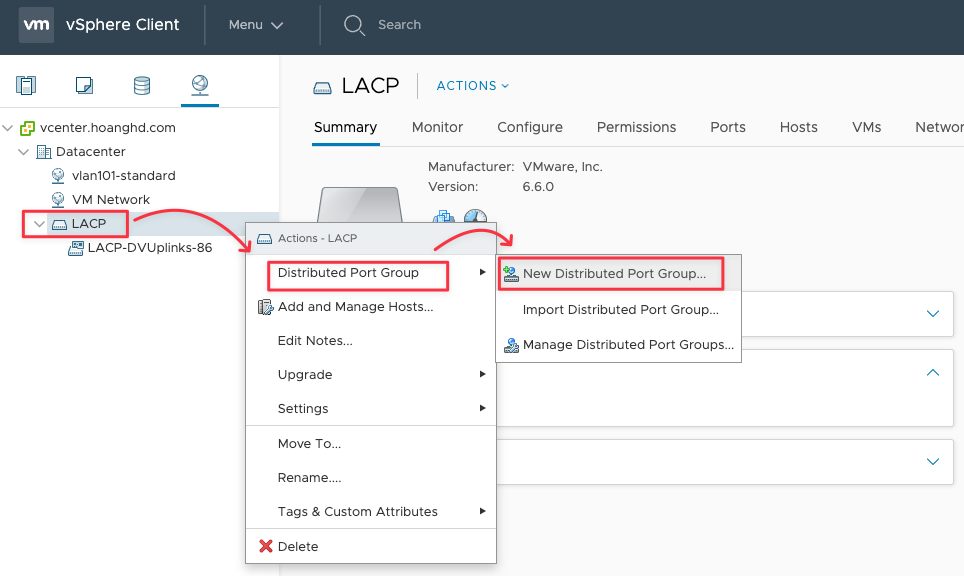Expand the first collapsed summary panel chevron
Screen dimensions: 964x576
coord(933,314)
